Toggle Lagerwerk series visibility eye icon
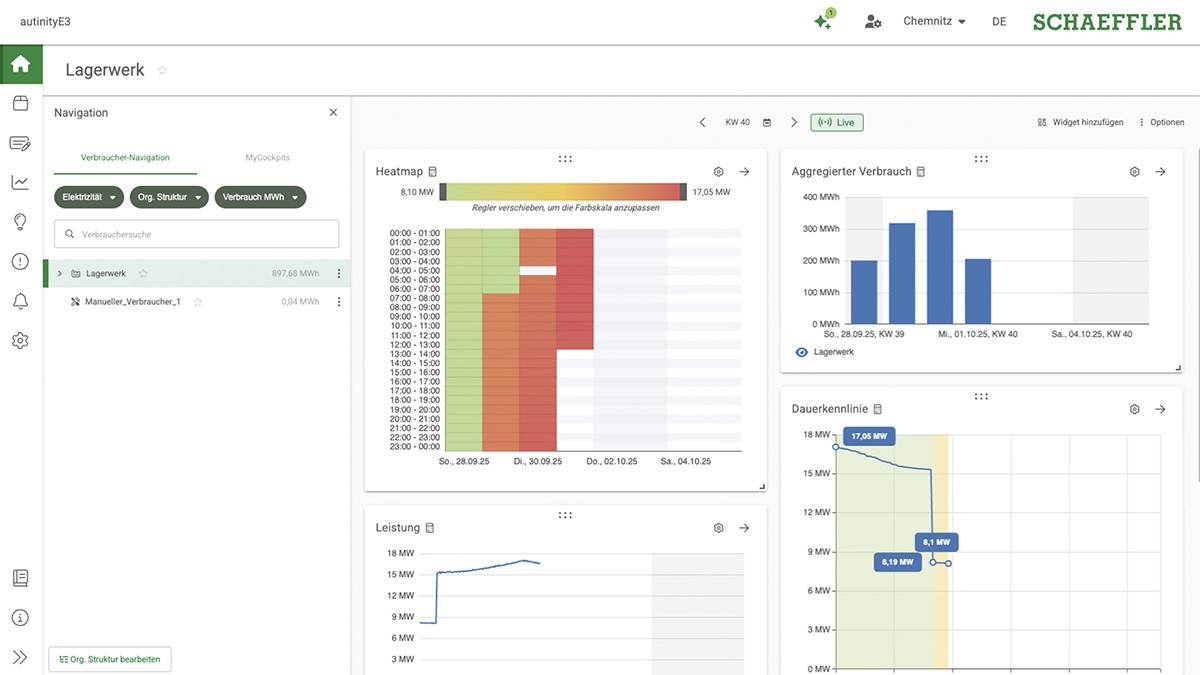This screenshot has width=1200, height=675. 801,352
